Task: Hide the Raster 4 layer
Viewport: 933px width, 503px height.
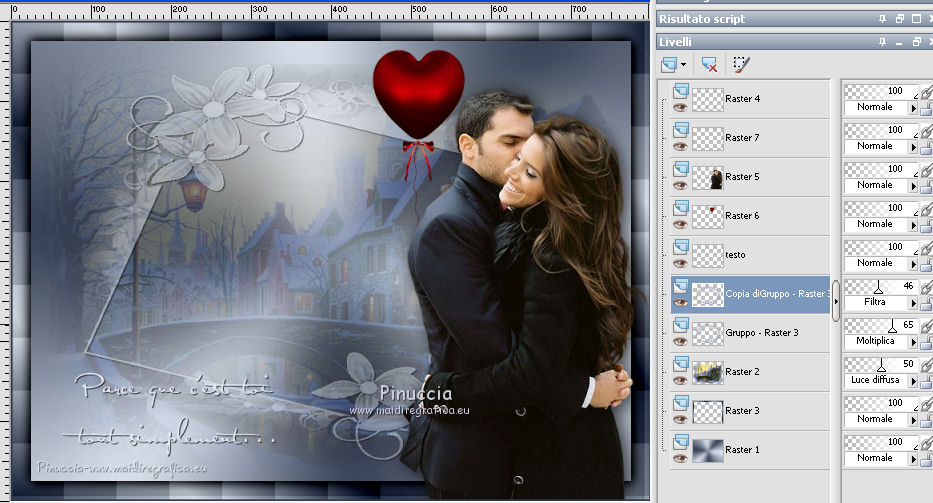Action: tap(680, 108)
